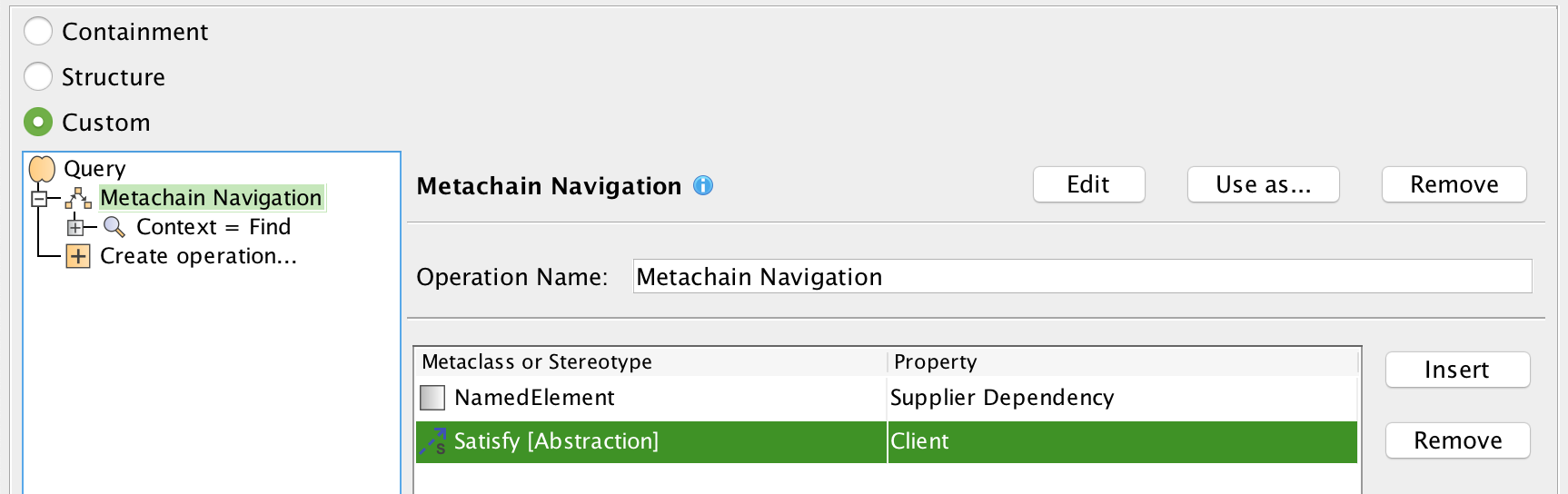
Task: Click the magnifier icon beside Context = Find
Action: (114, 227)
